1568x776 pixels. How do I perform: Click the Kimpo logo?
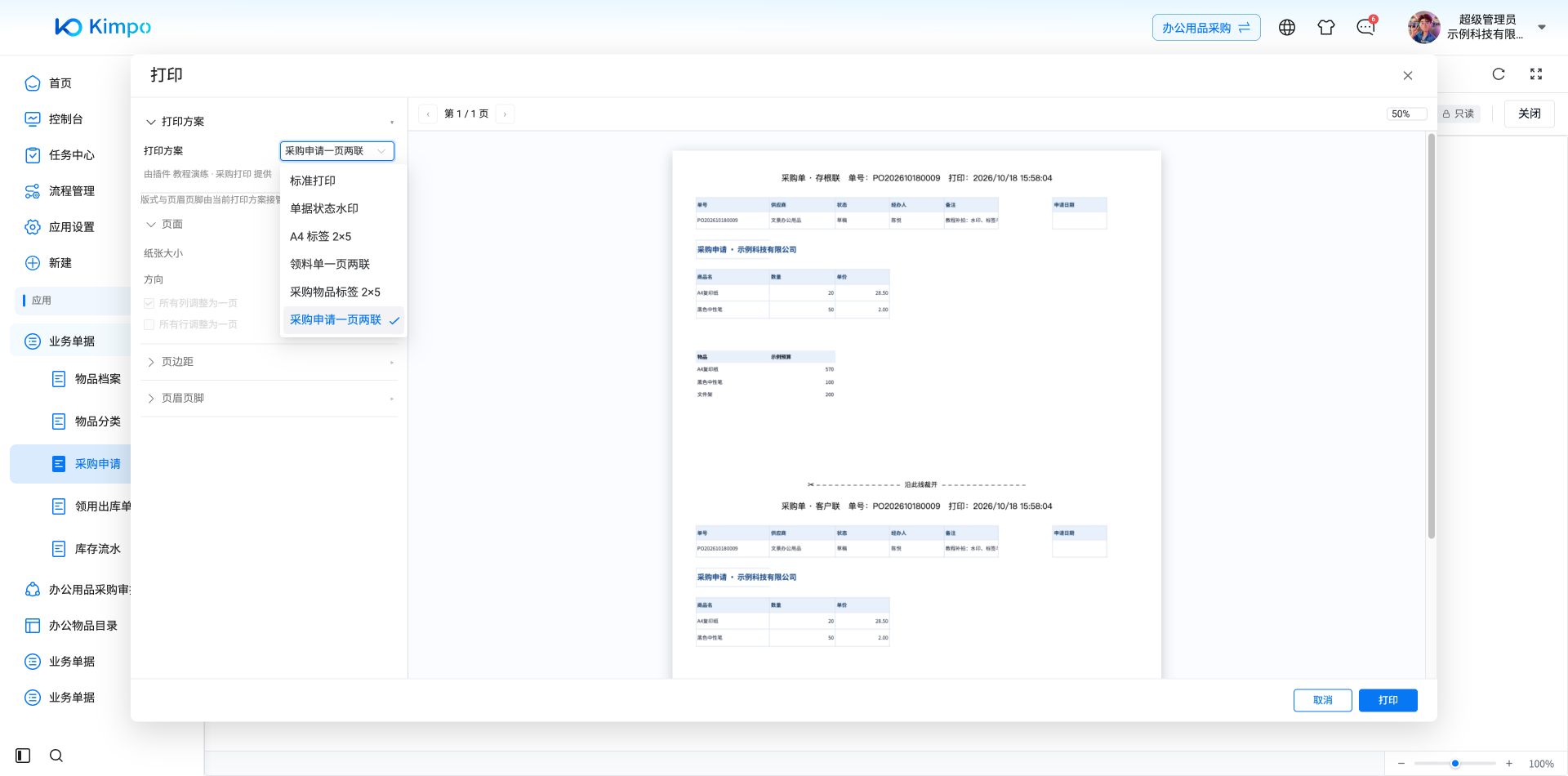click(x=103, y=27)
